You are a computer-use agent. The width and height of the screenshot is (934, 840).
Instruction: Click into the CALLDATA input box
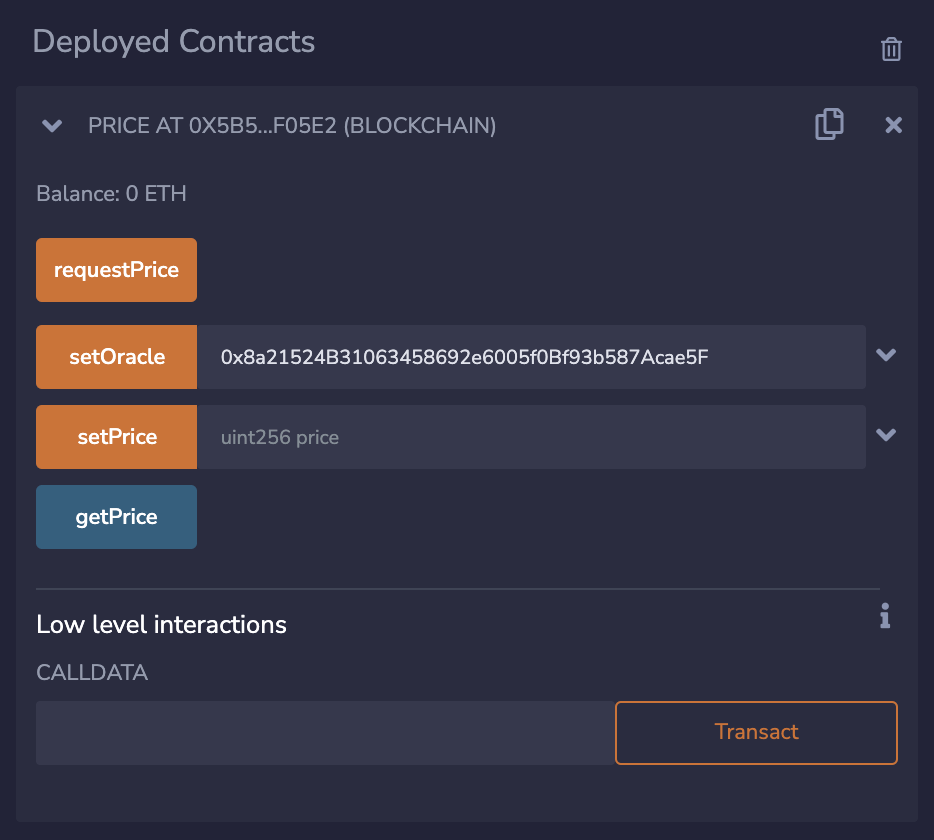tap(325, 732)
